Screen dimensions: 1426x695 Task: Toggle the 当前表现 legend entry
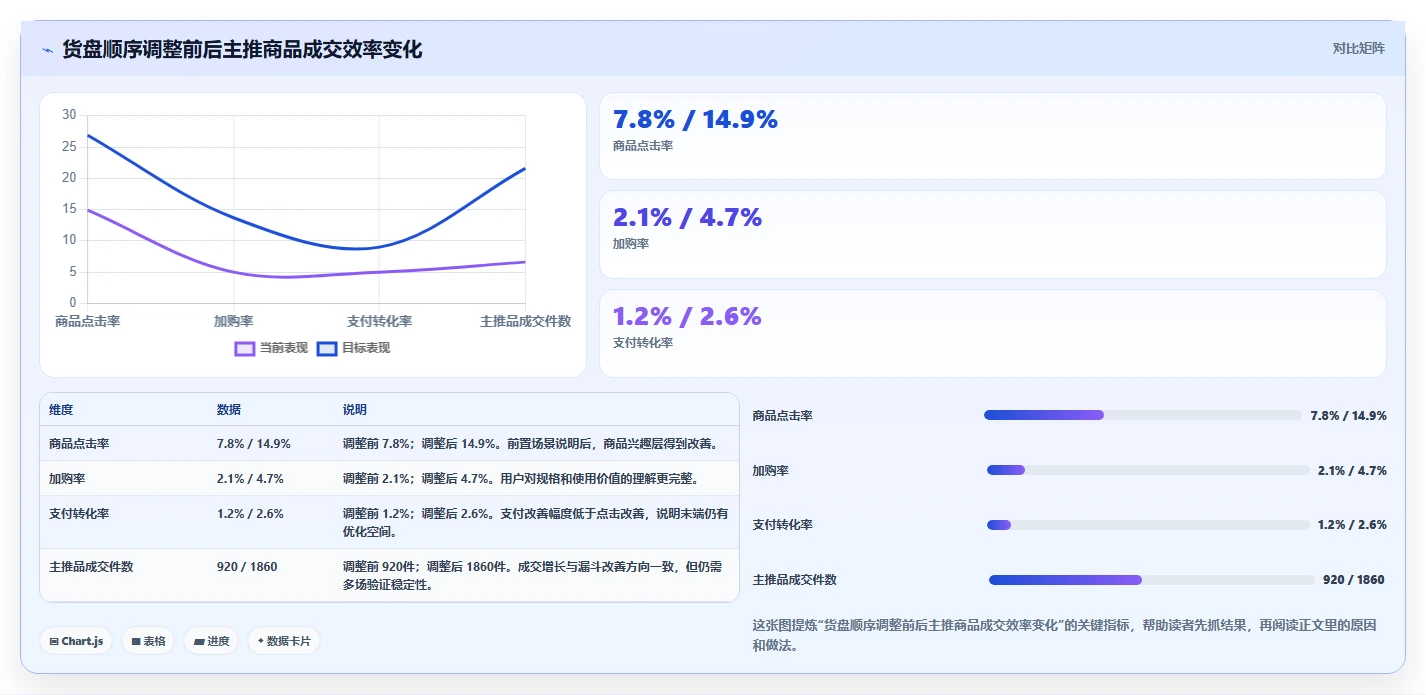[x=271, y=348]
